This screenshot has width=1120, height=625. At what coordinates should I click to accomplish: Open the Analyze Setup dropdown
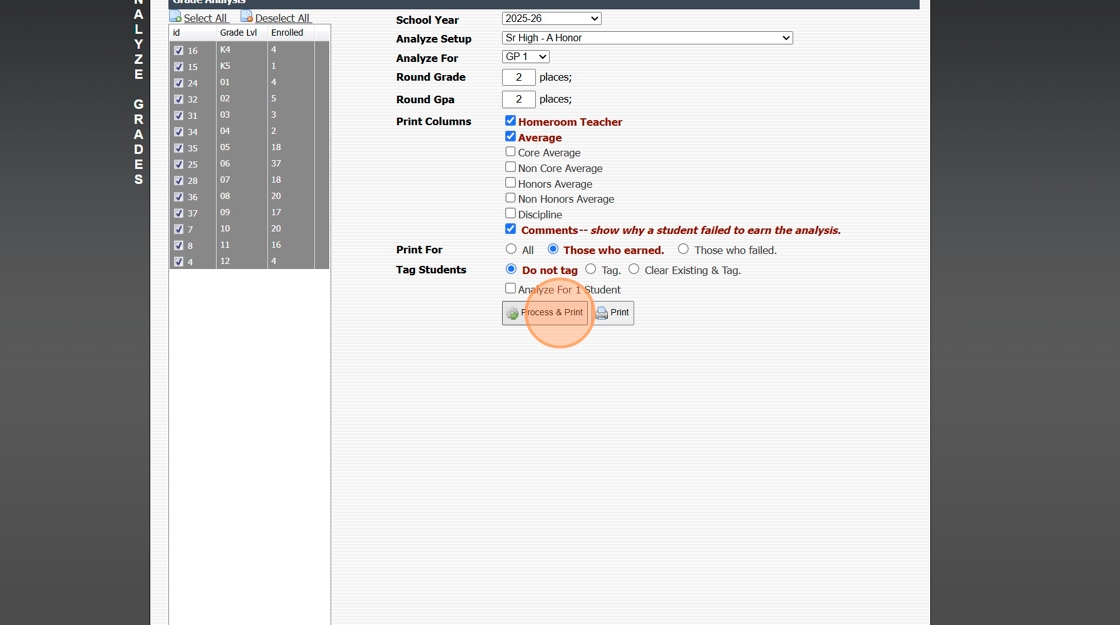coord(647,38)
